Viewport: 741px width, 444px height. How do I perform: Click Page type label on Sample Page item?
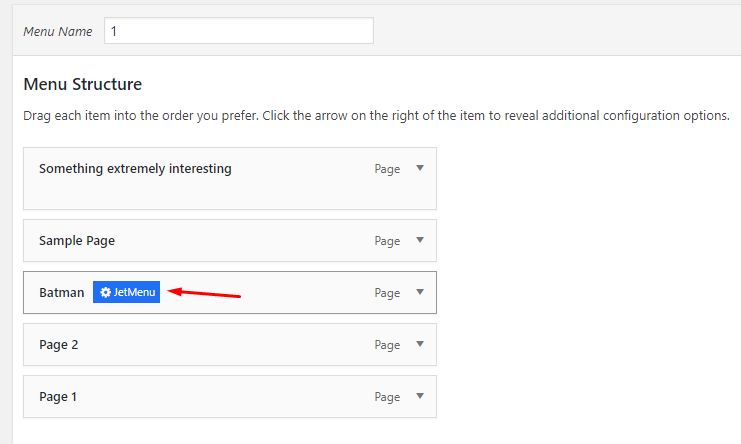click(x=387, y=241)
